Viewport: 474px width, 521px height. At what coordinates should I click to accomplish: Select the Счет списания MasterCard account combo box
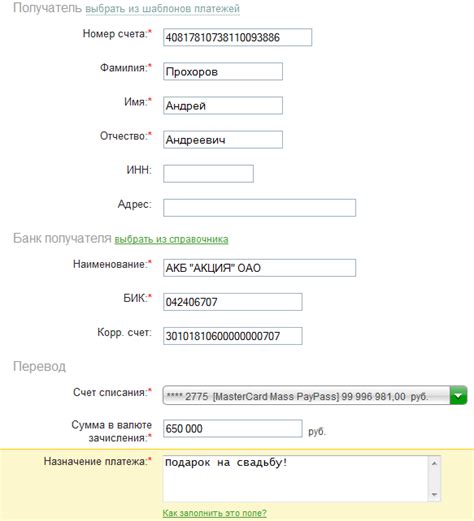point(315,396)
